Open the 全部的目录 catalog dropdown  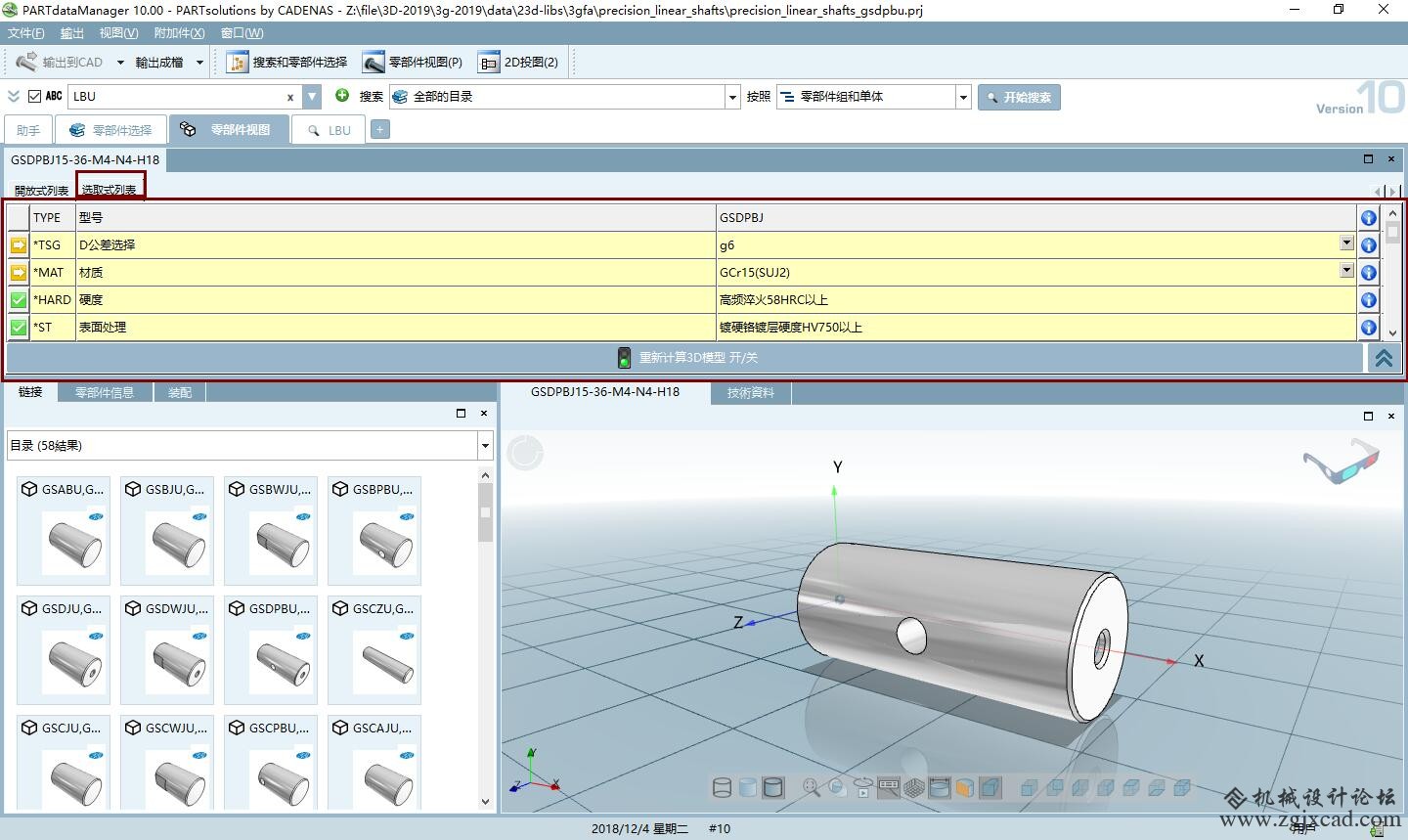732,97
